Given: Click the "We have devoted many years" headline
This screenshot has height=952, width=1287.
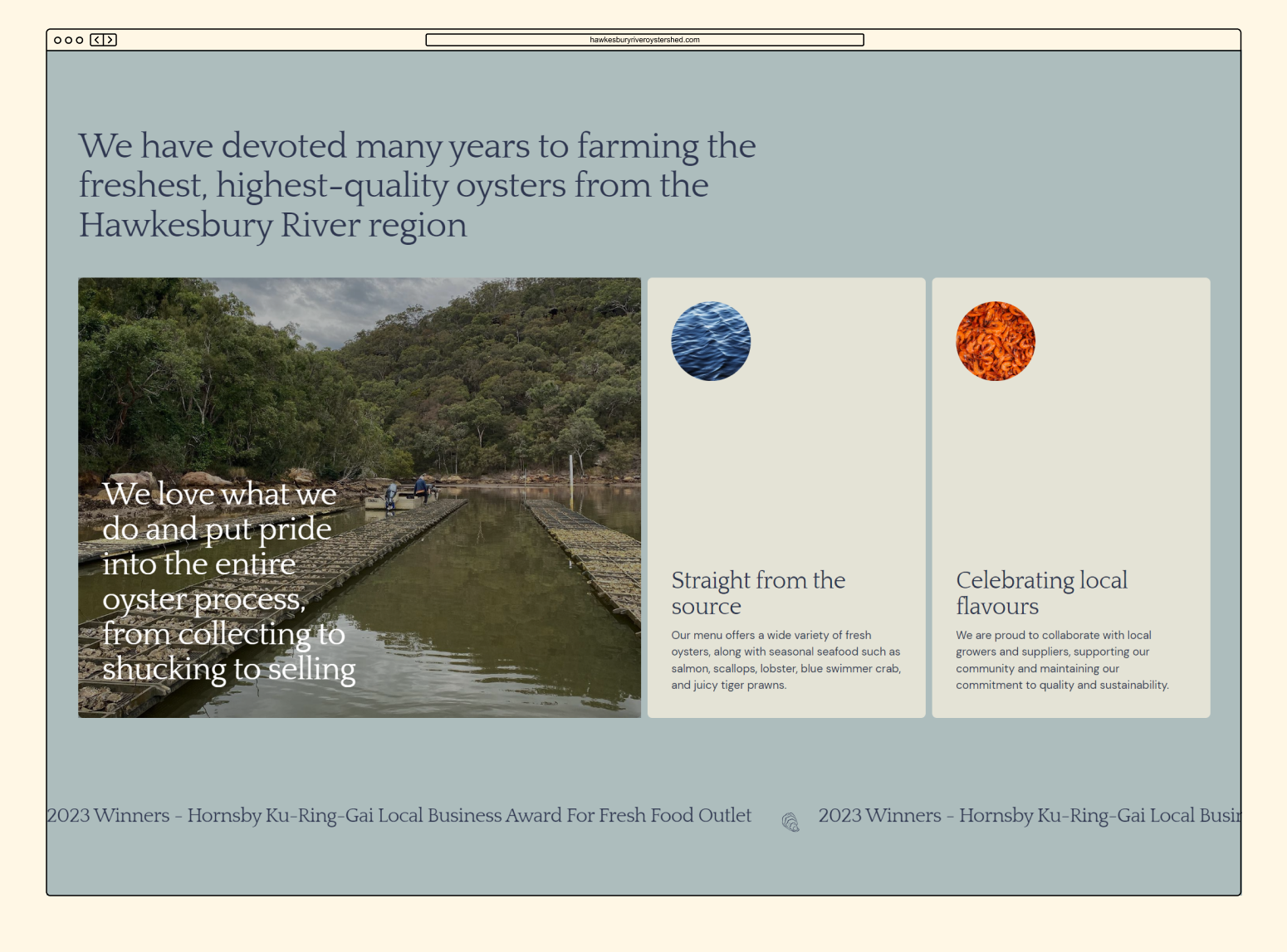Looking at the screenshot, I should 418,185.
